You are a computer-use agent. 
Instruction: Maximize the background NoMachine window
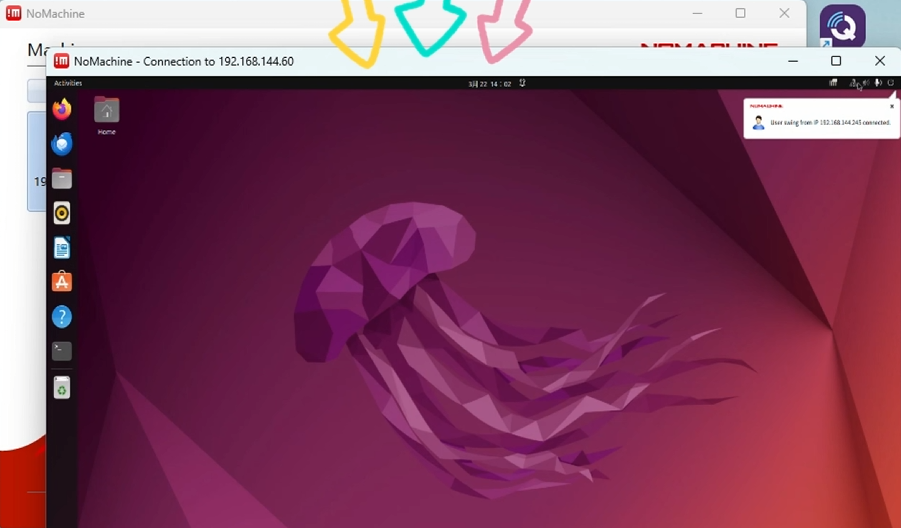pyautogui.click(x=741, y=13)
